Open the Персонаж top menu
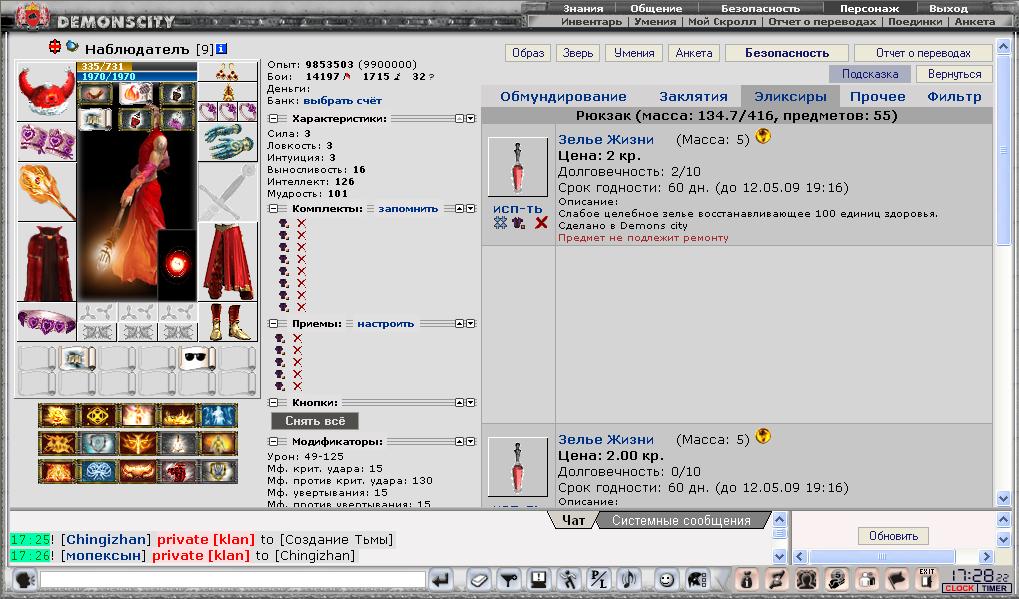The image size is (1019, 599). (870, 8)
